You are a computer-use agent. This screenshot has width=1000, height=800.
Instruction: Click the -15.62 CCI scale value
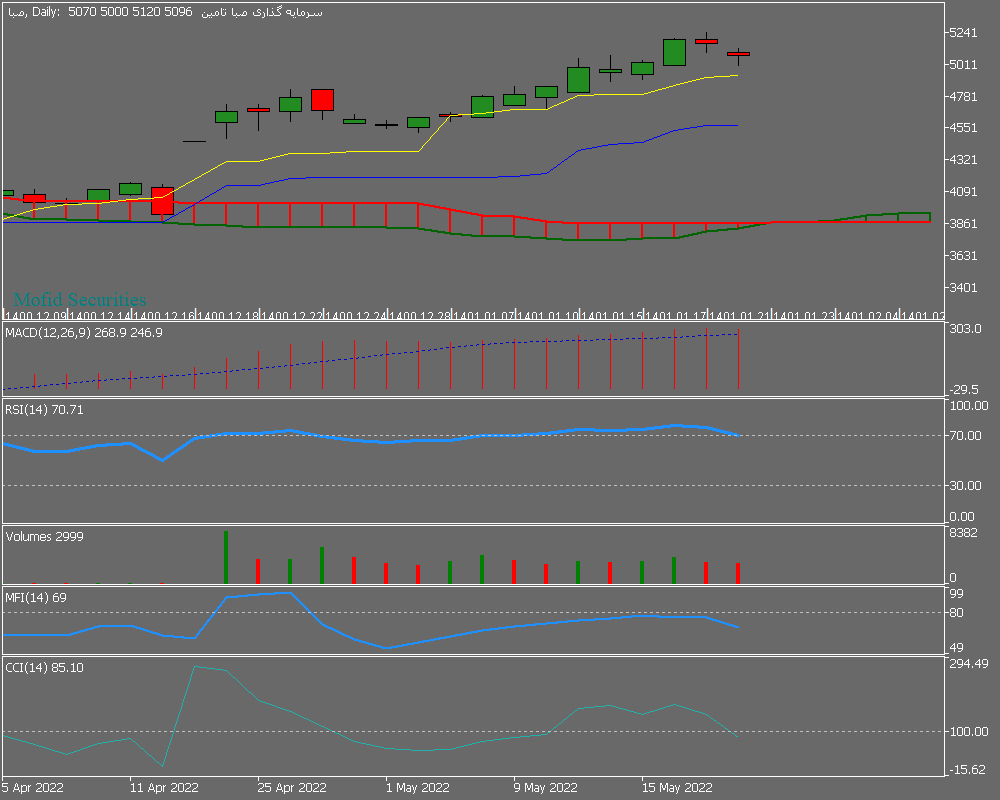pos(967,770)
